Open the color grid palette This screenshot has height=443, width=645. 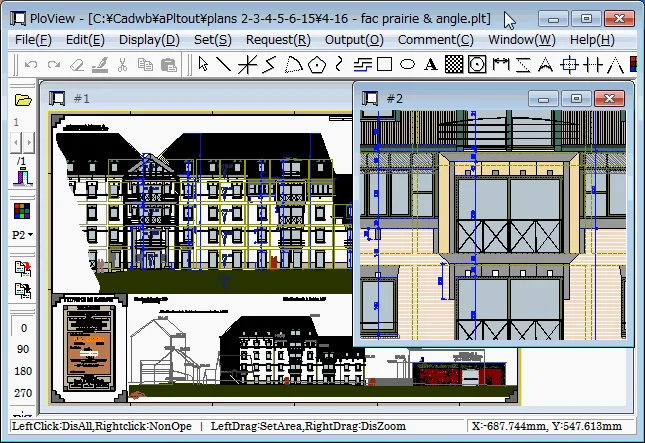coord(22,211)
